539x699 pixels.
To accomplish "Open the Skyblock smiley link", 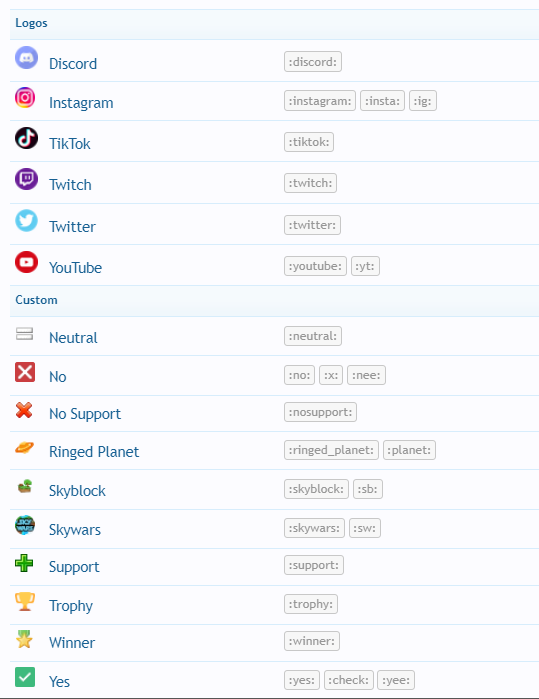I will tap(77, 491).
